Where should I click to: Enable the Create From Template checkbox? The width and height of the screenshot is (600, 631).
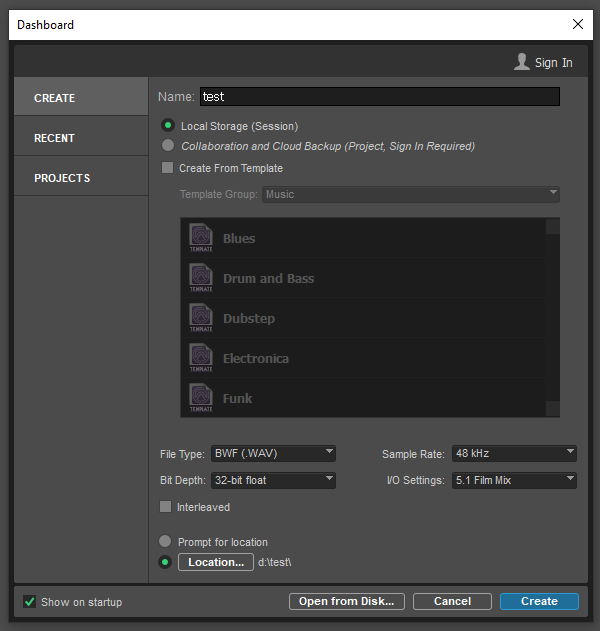tap(167, 167)
